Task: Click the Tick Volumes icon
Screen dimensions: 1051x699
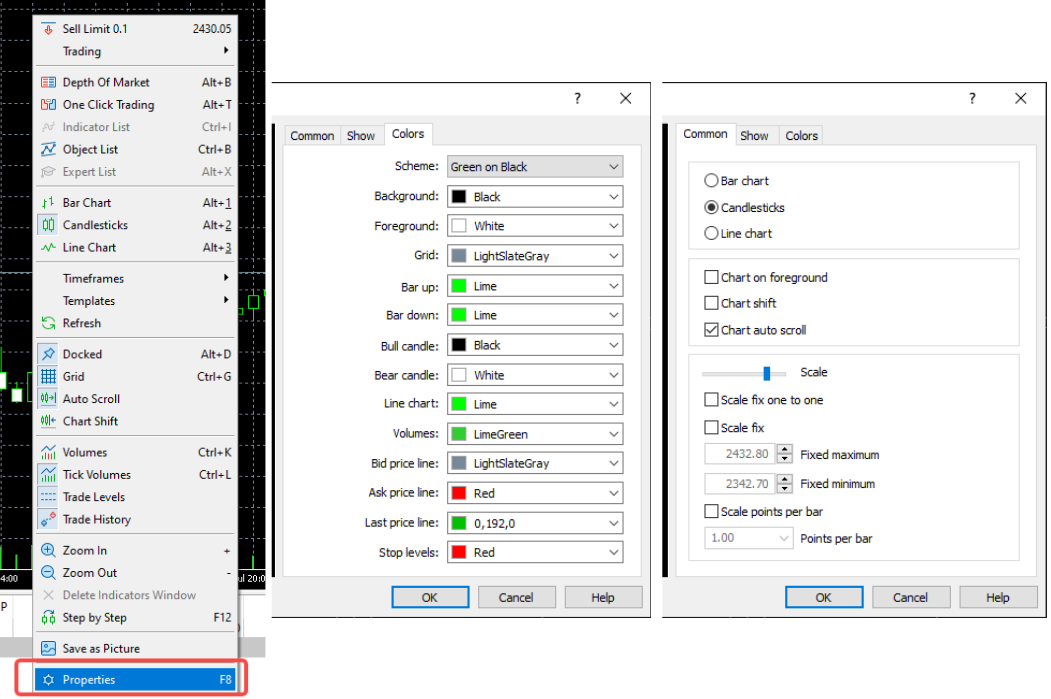Action: pyautogui.click(x=47, y=475)
